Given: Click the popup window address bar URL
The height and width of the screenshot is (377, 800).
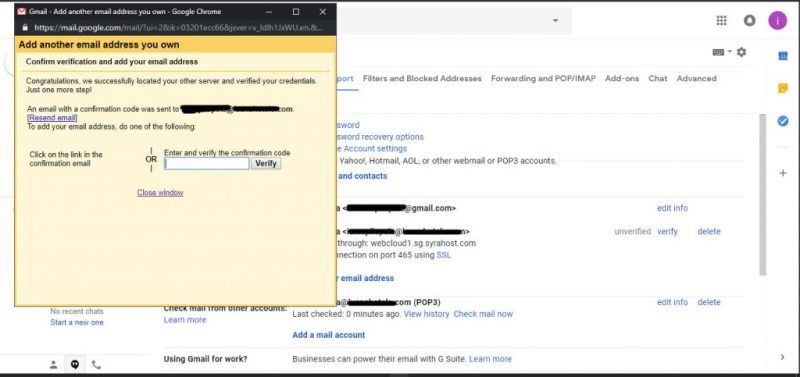Looking at the screenshot, I should (x=179, y=27).
